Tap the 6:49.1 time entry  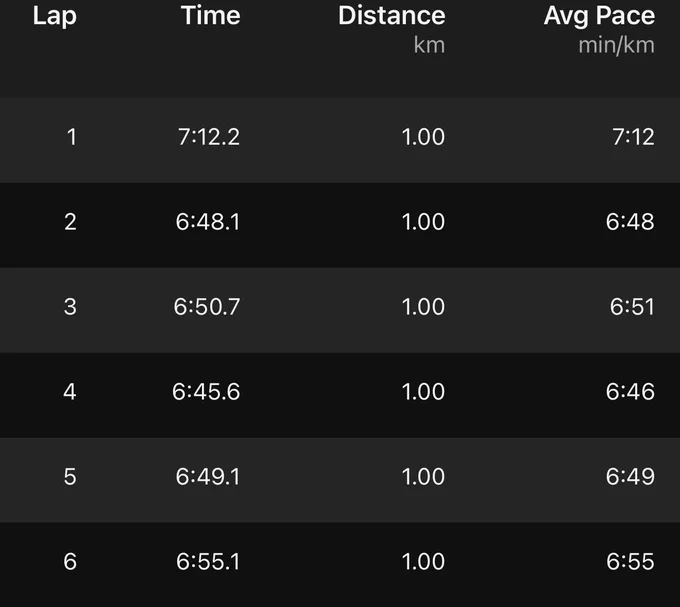point(208,477)
